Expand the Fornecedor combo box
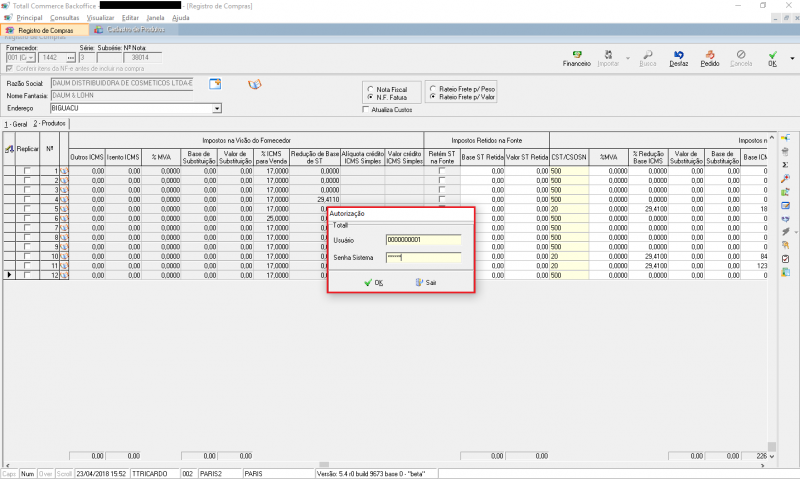 click(32, 57)
